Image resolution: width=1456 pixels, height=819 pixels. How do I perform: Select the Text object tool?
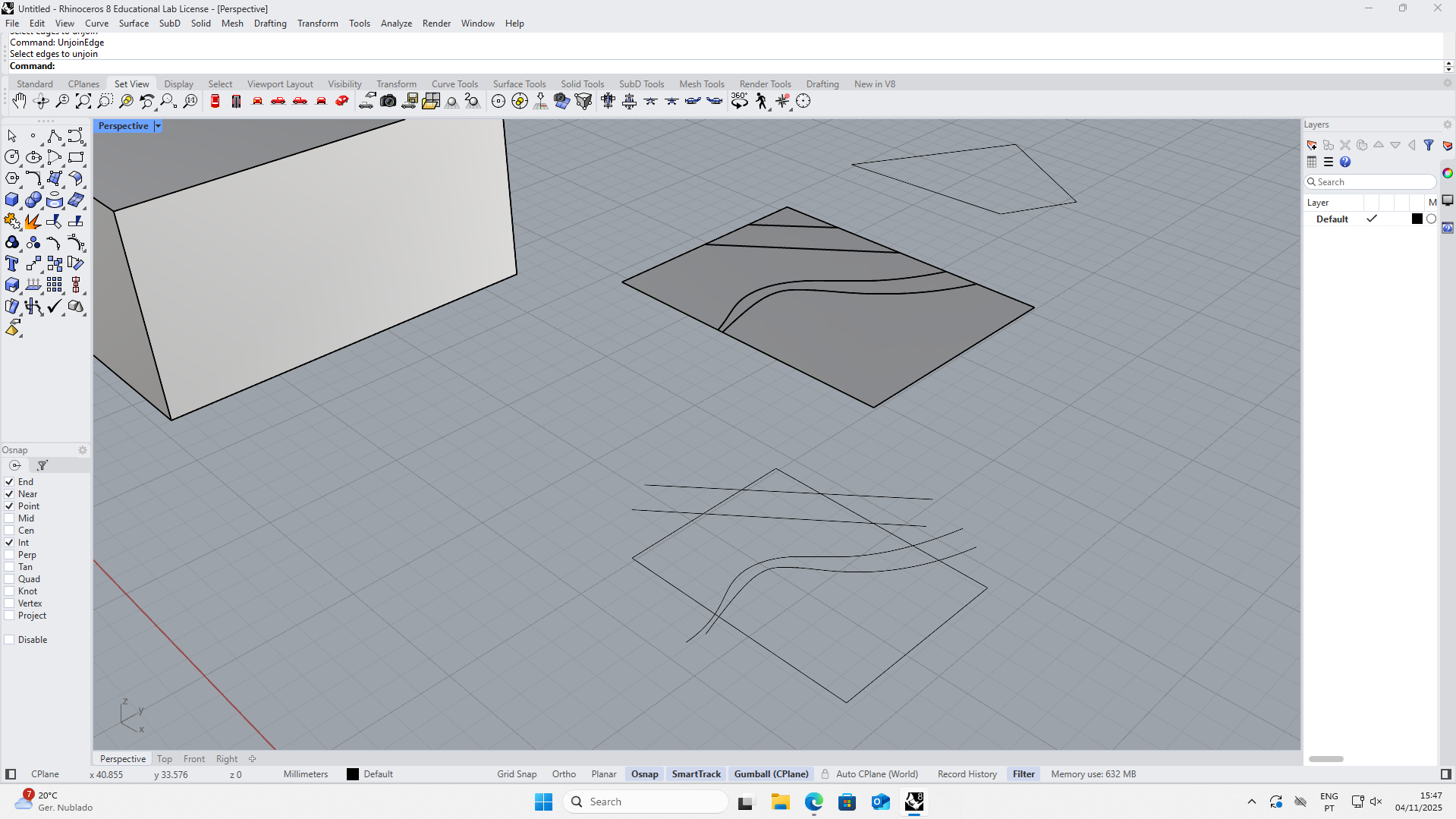11,264
